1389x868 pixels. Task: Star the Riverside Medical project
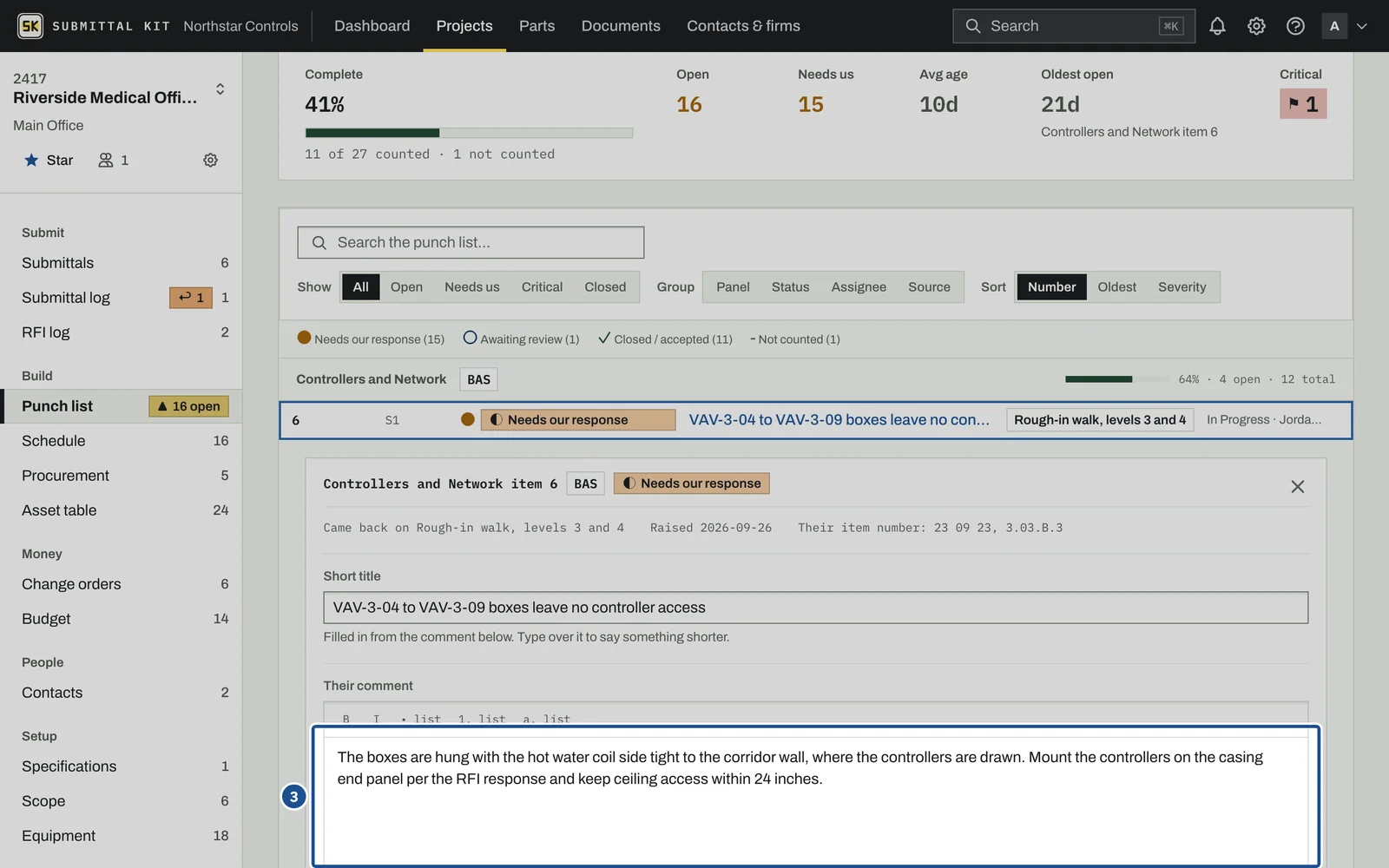(49, 160)
